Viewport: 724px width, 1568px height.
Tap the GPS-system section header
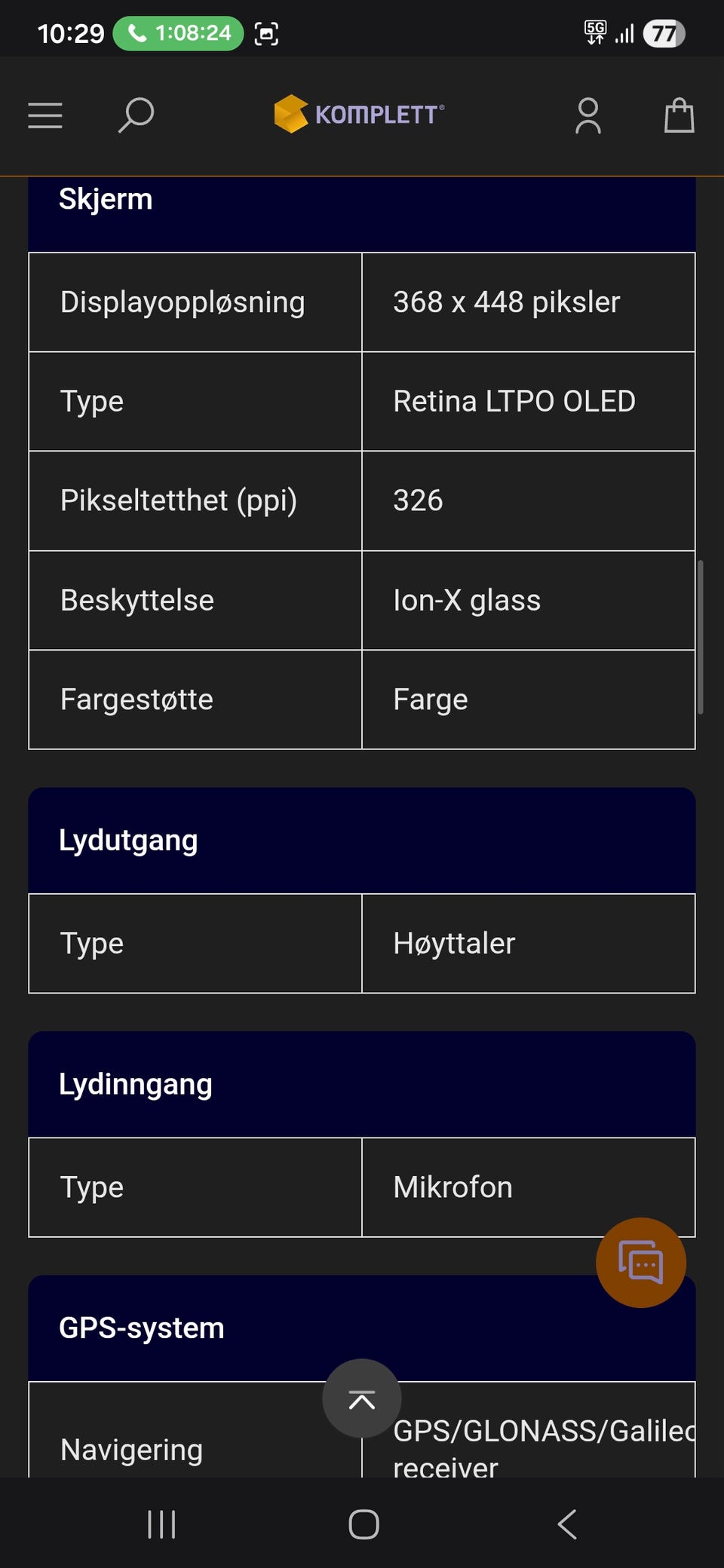click(x=362, y=1328)
